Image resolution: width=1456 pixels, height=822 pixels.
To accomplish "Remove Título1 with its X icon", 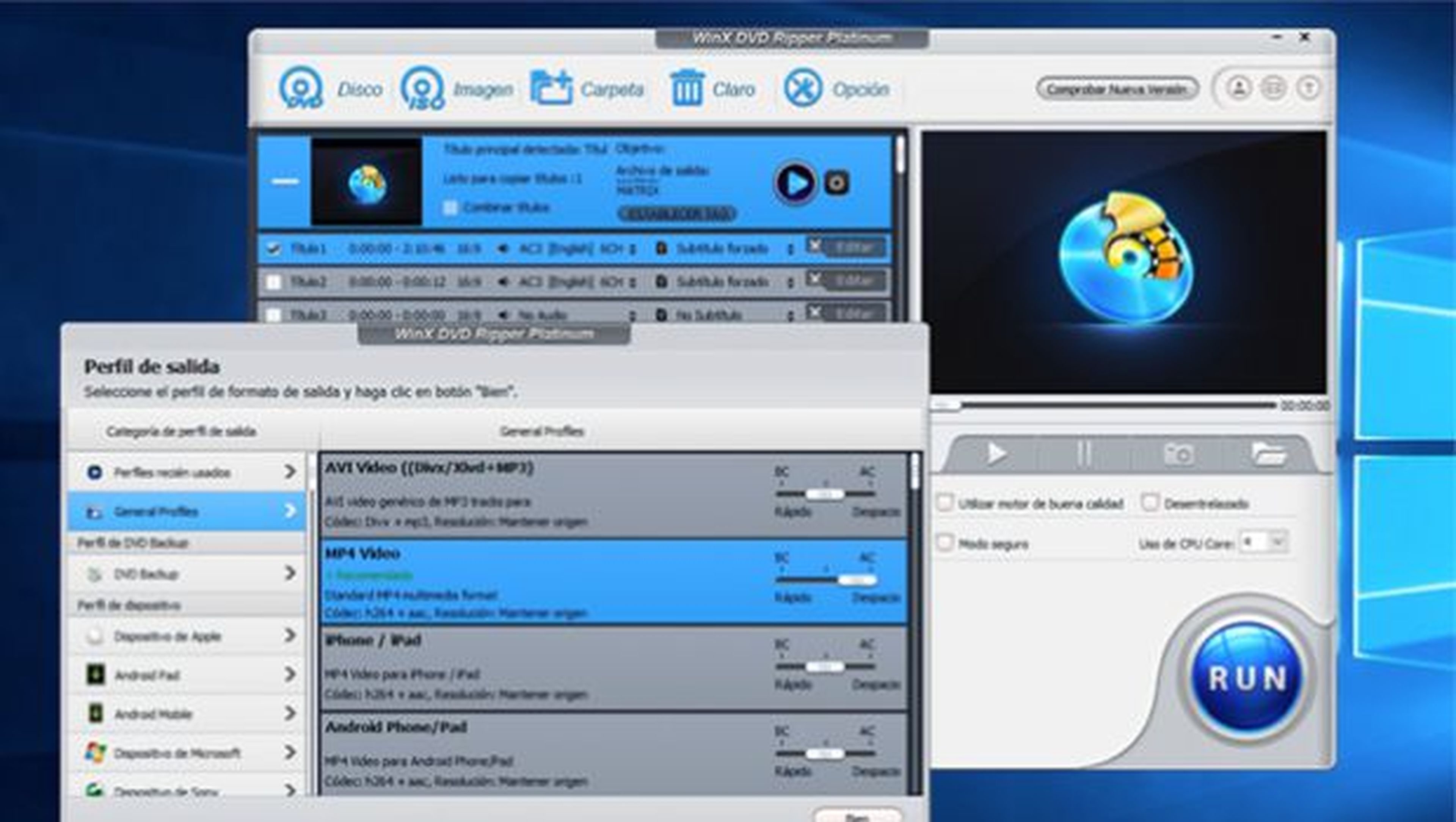I will [x=814, y=246].
